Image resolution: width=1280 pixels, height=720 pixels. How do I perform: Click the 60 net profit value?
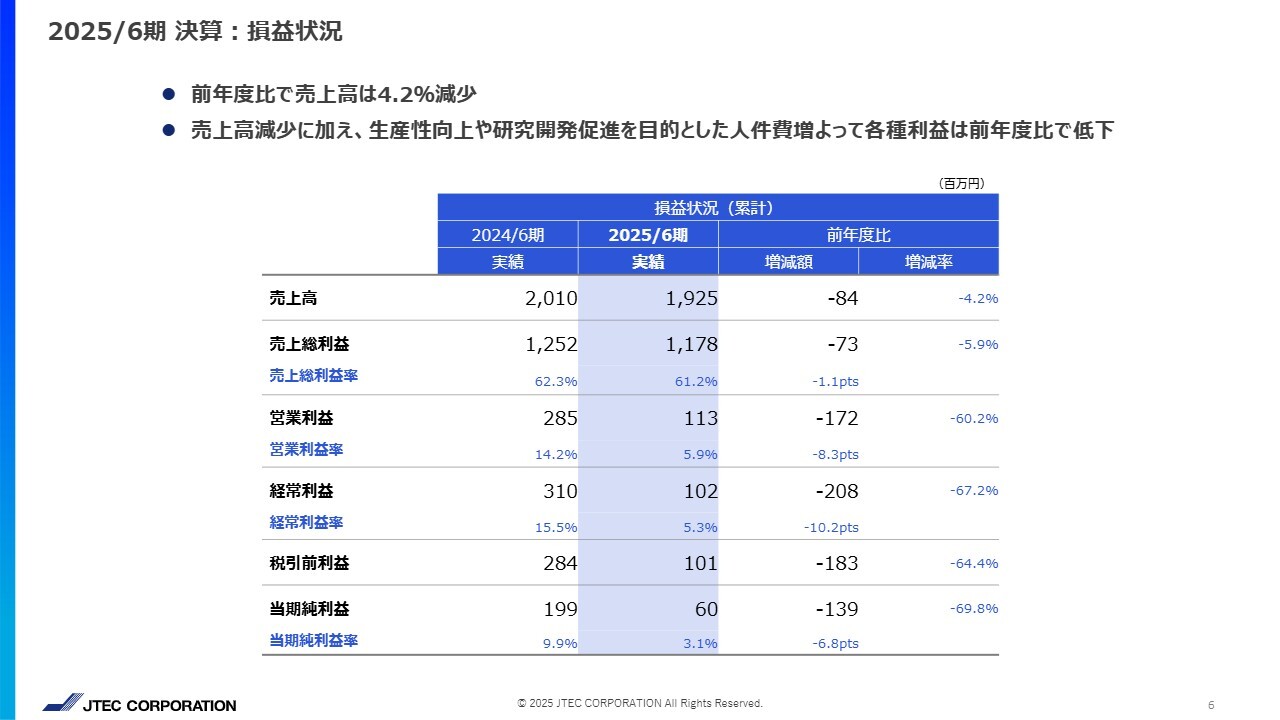707,609
